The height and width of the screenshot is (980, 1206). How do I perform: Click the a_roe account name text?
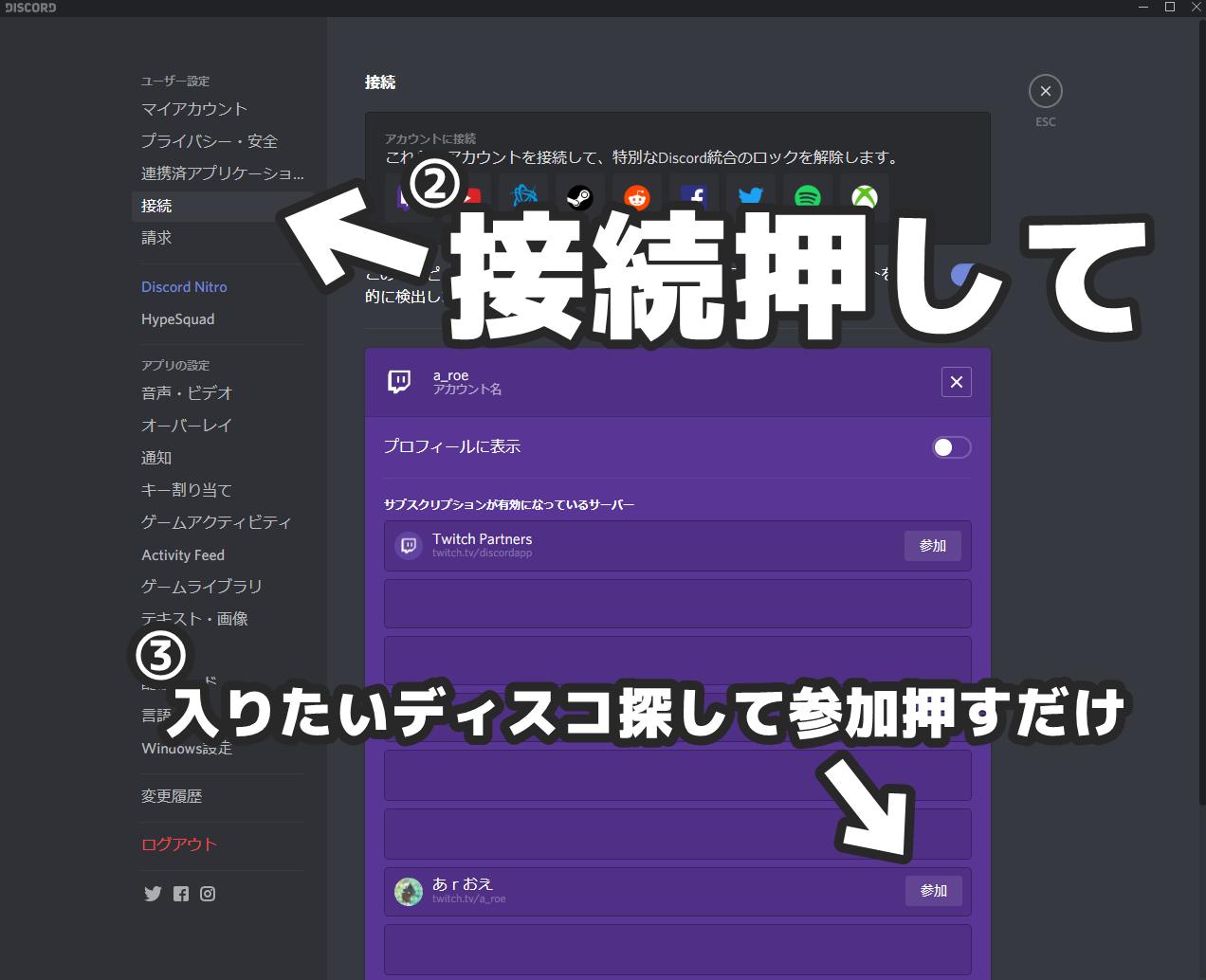(451, 375)
